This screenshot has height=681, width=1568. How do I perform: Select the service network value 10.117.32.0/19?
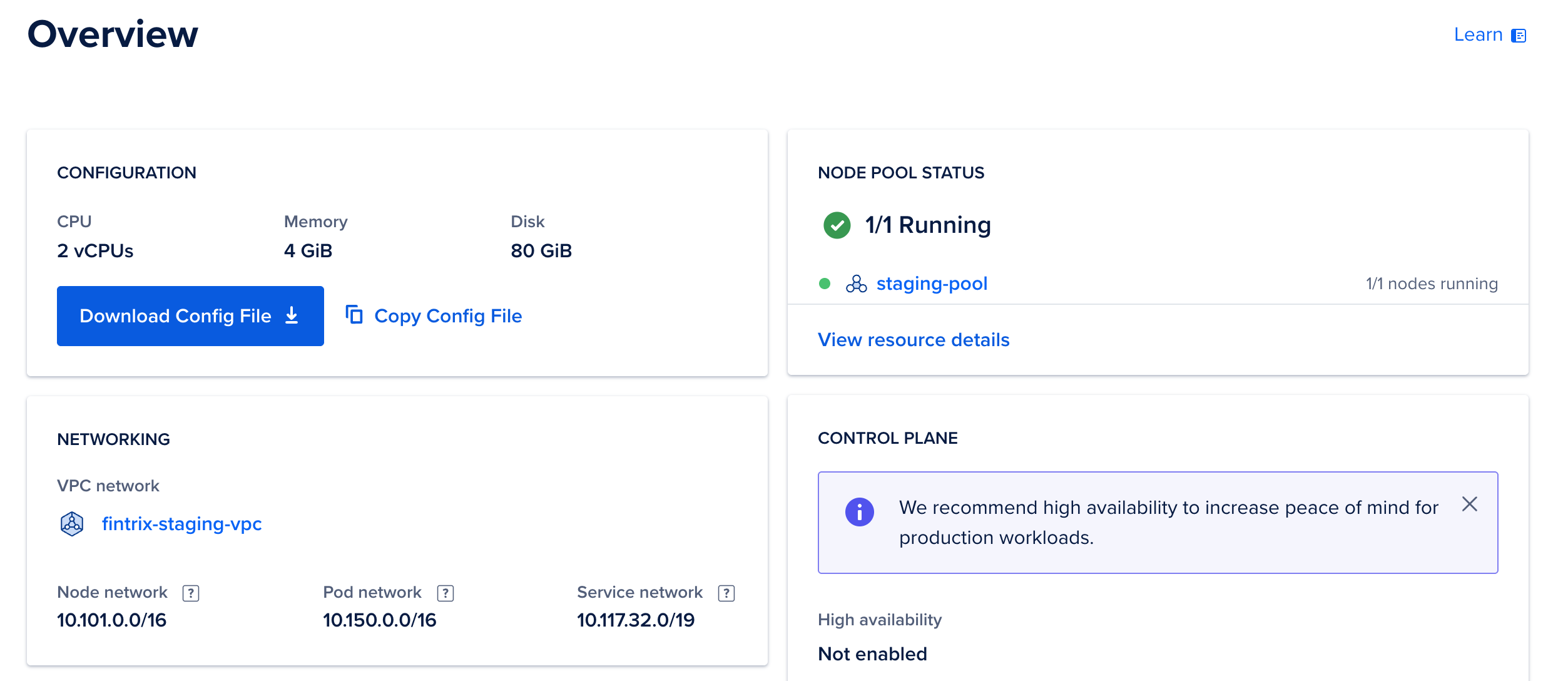pyautogui.click(x=636, y=620)
